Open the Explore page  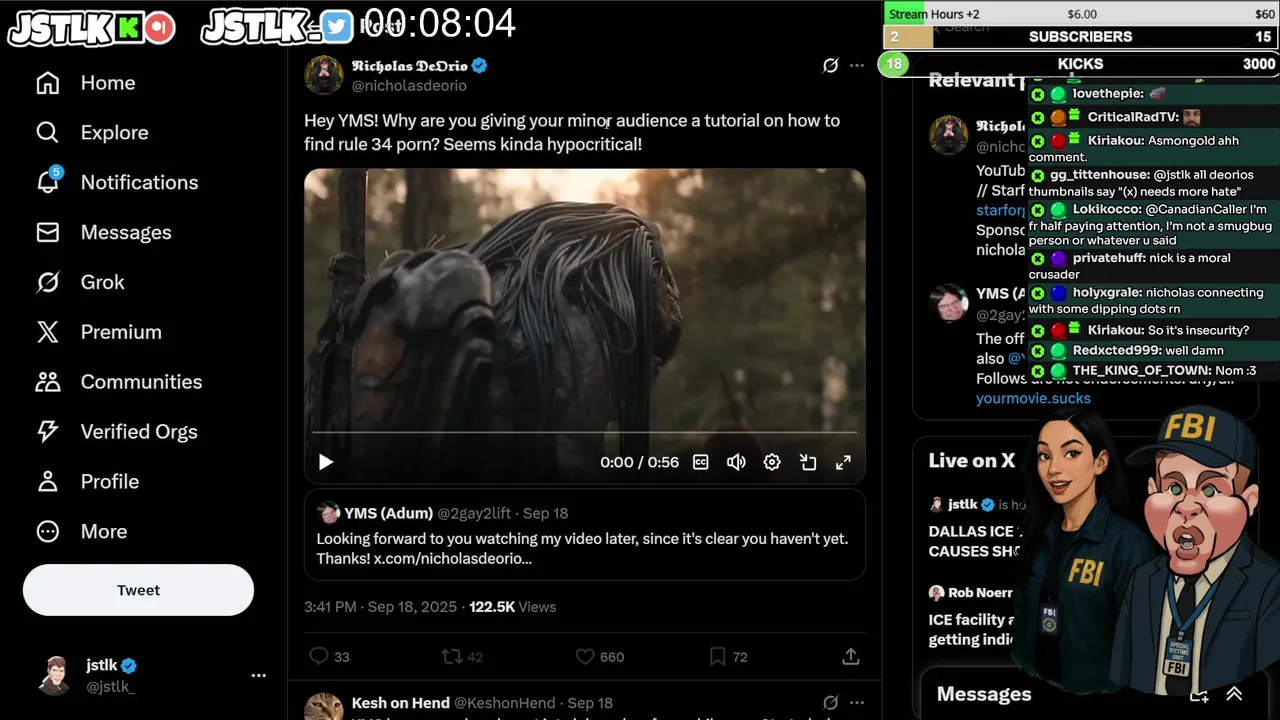(91, 133)
